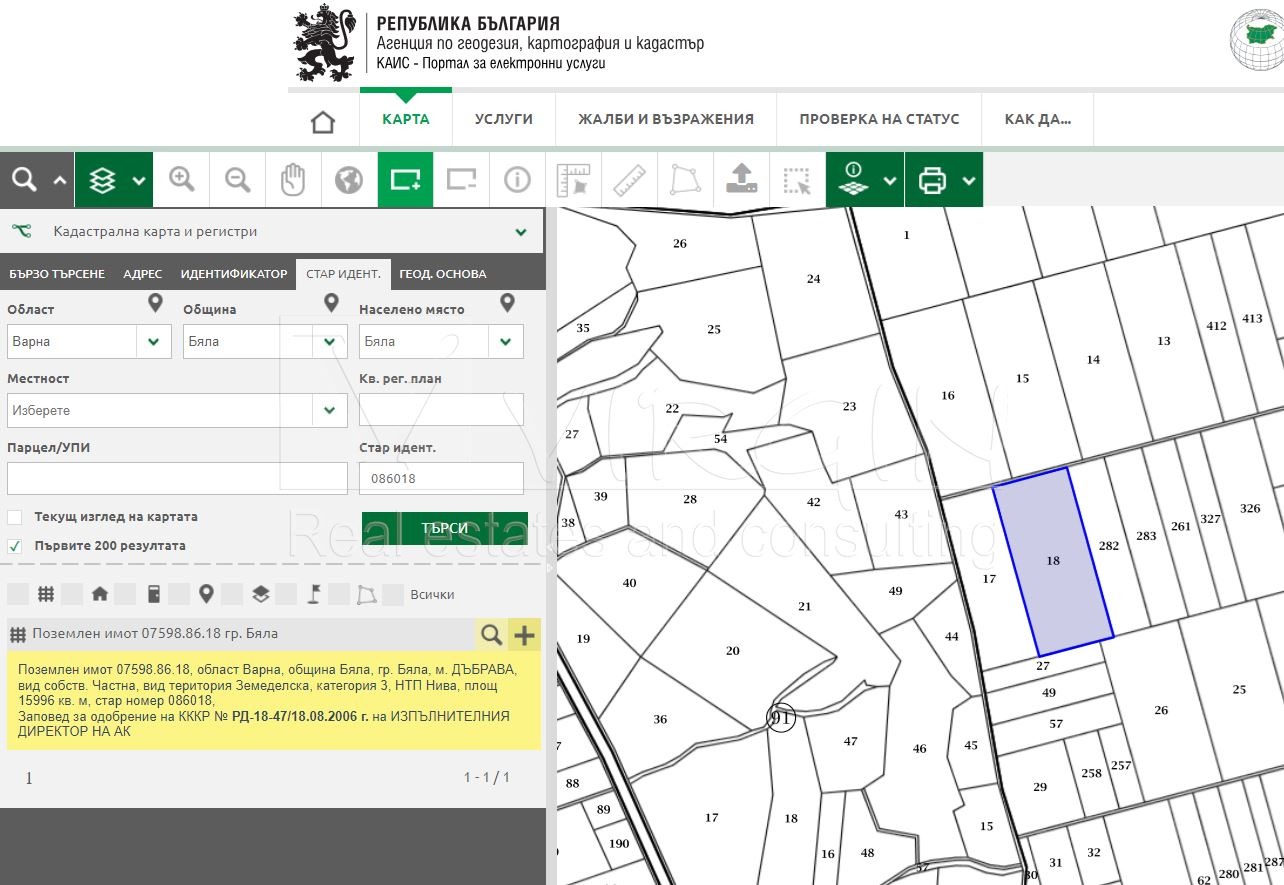Enable 'Текущ изглед на картата' checkbox
The height and width of the screenshot is (885, 1284).
pyautogui.click(x=15, y=517)
